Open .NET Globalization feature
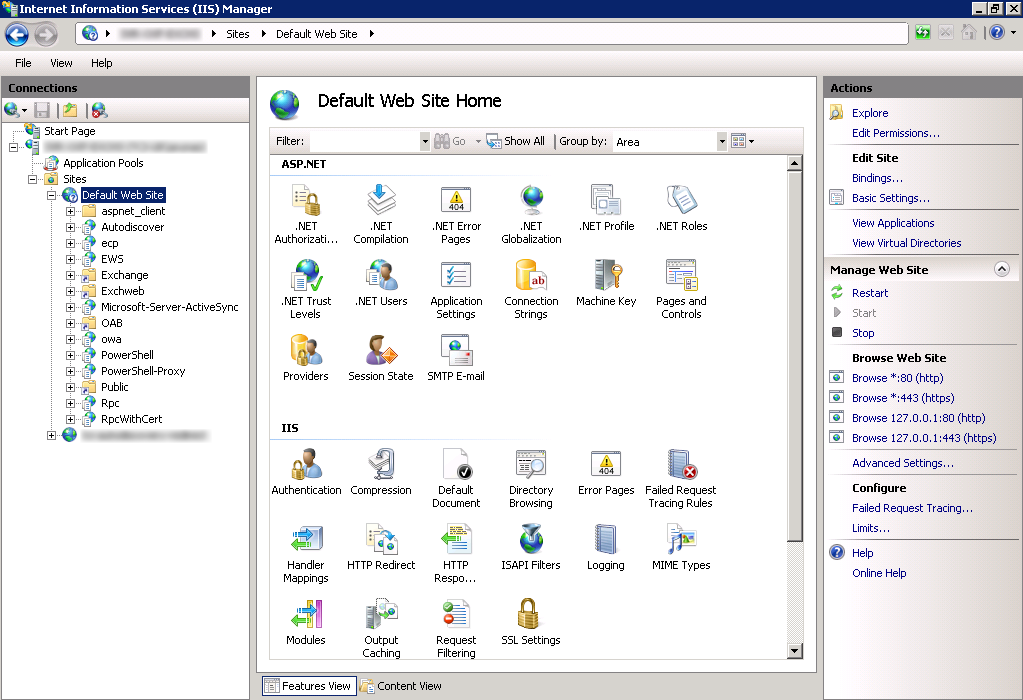1023x700 pixels. (x=531, y=214)
